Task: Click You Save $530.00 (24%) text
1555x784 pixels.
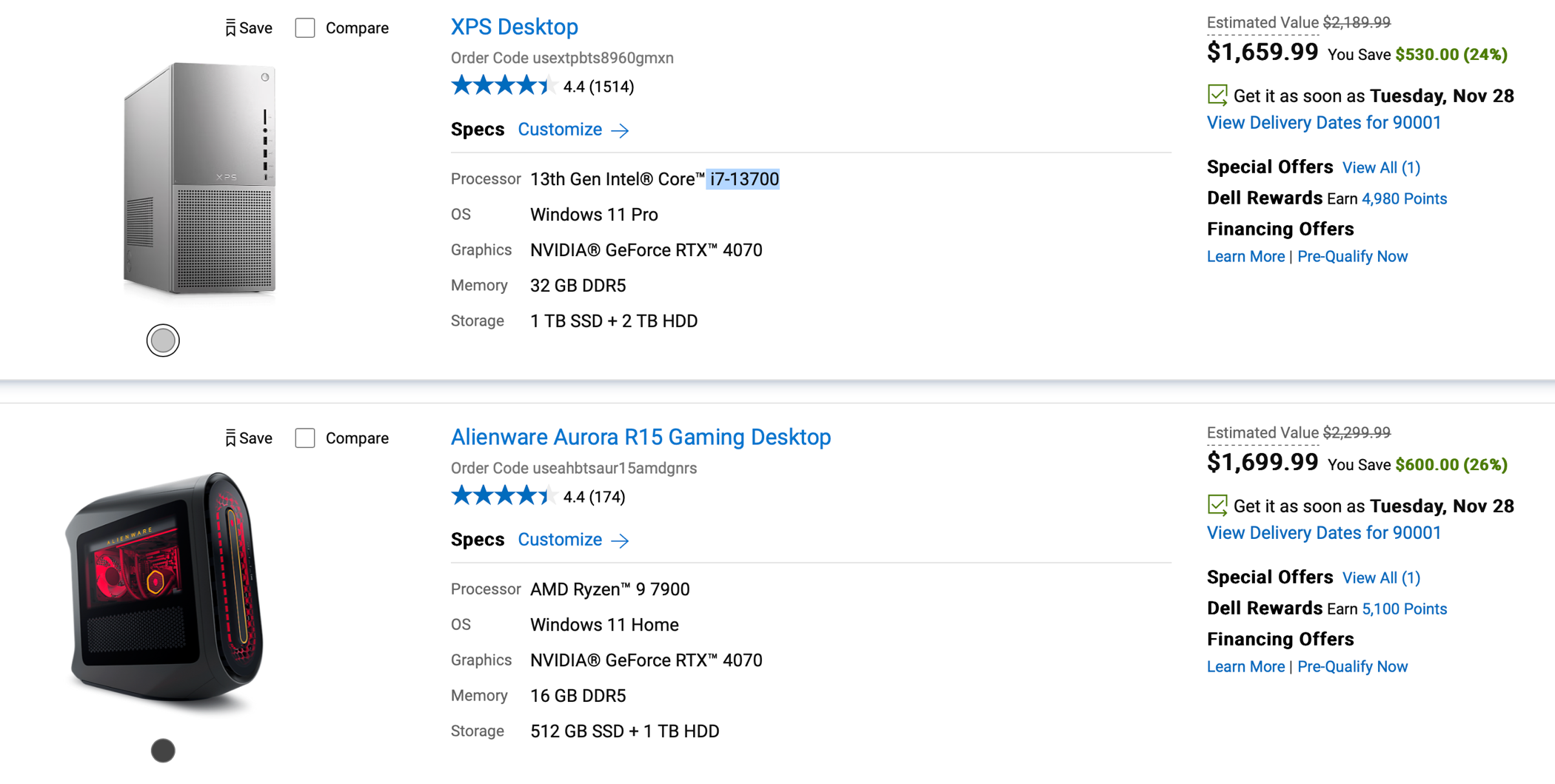Action: coord(1418,55)
